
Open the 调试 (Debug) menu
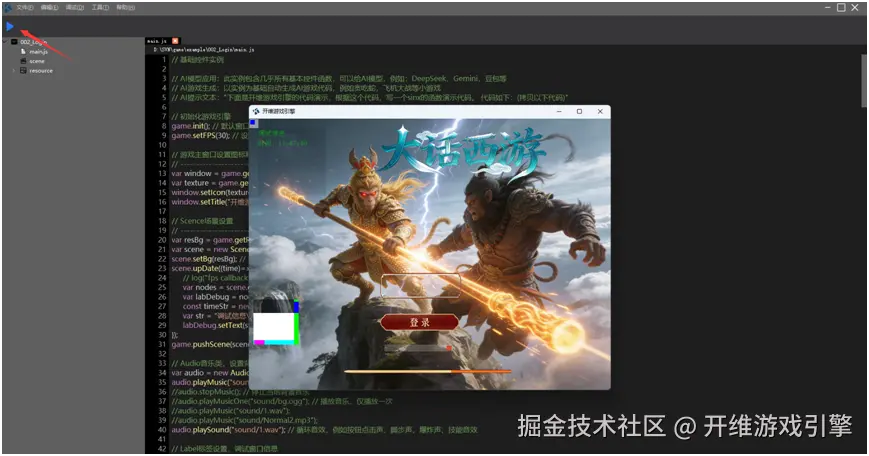[75, 8]
